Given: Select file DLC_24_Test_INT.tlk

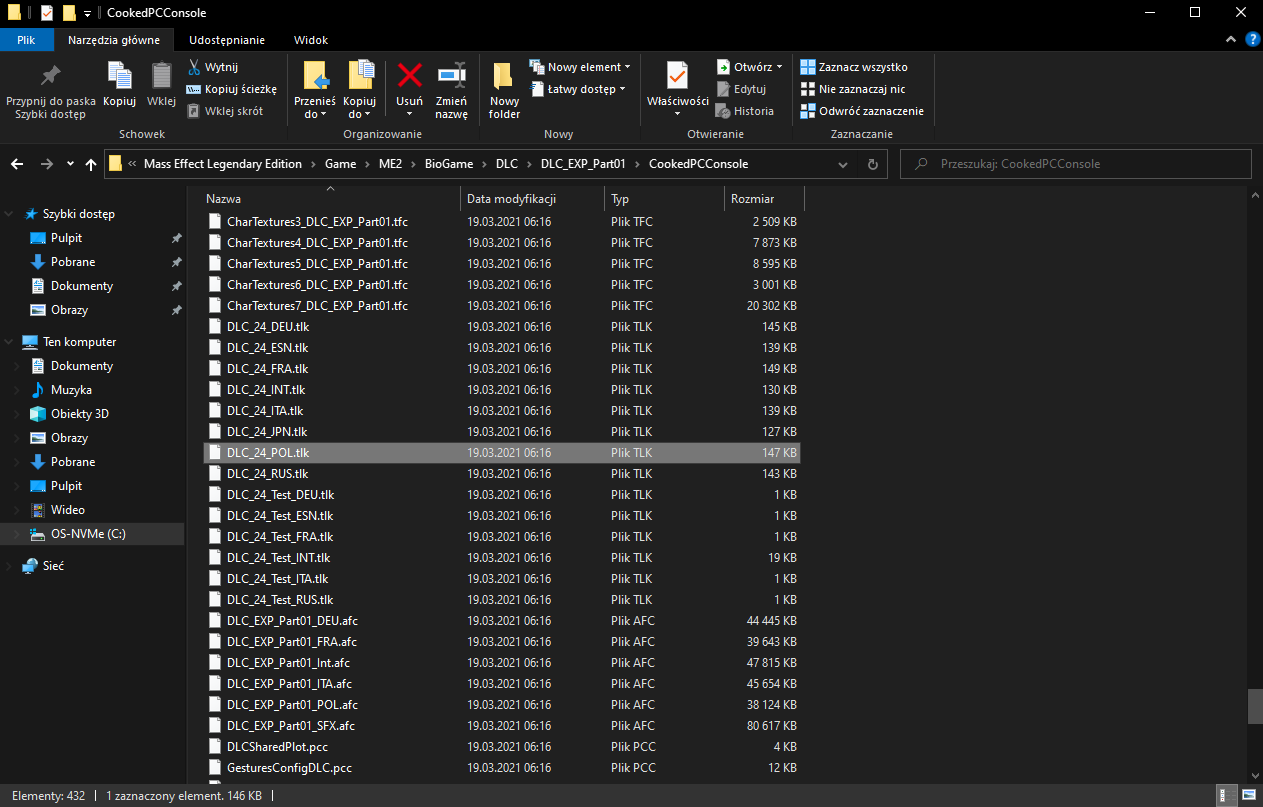Looking at the screenshot, I should click(x=278, y=558).
